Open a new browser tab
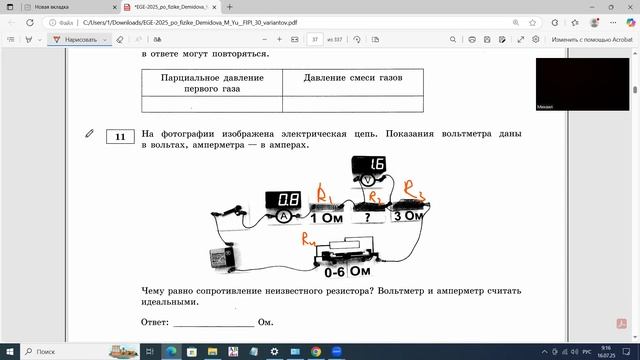Image resolution: width=640 pixels, height=360 pixels. (229, 7)
